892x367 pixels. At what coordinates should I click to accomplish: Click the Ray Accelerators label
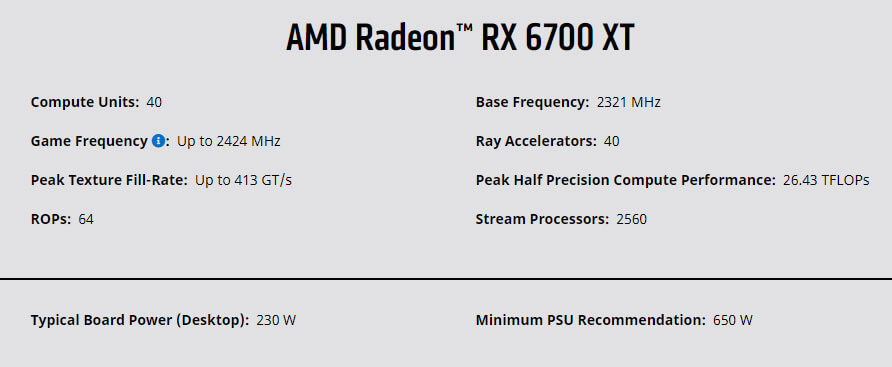pos(536,141)
